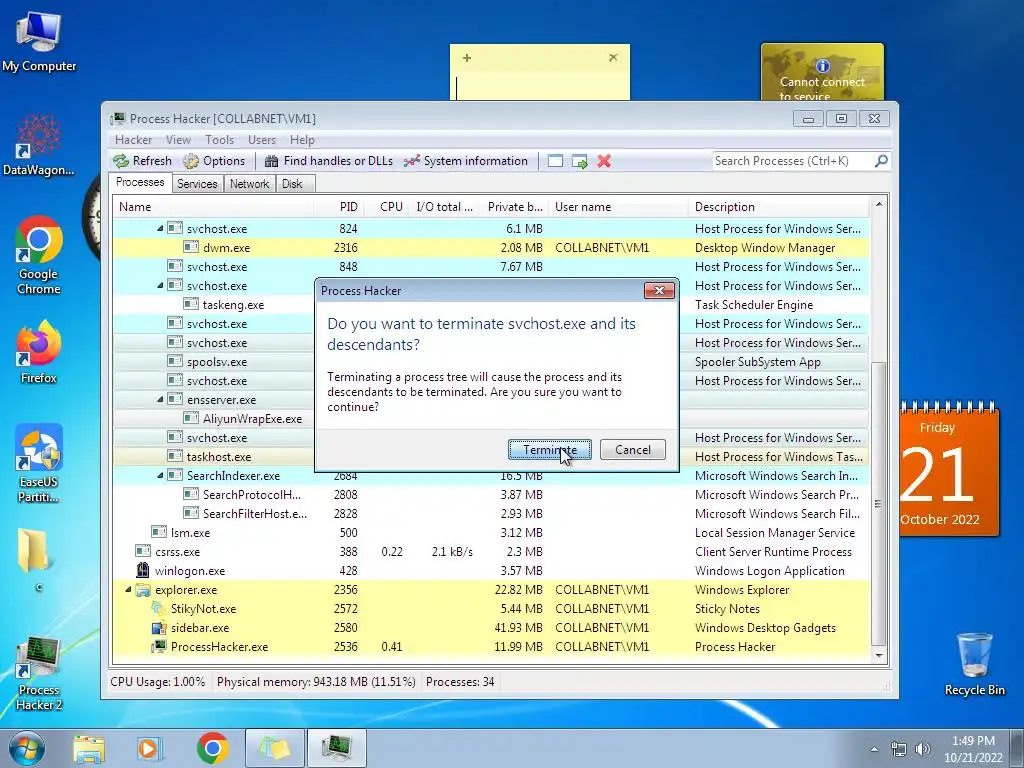Open Firefox desktop shortcut

coord(39,351)
